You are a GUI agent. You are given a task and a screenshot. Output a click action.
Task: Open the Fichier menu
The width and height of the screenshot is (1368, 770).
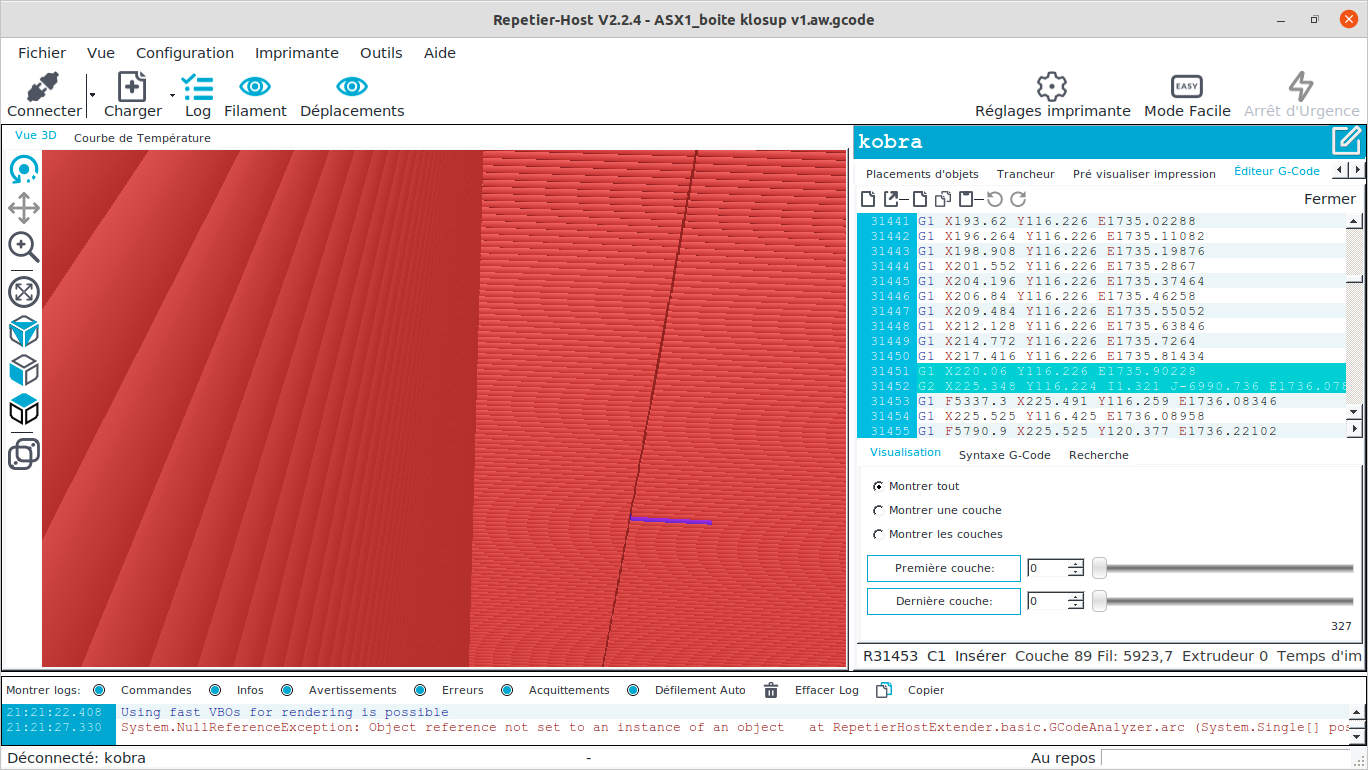[42, 53]
